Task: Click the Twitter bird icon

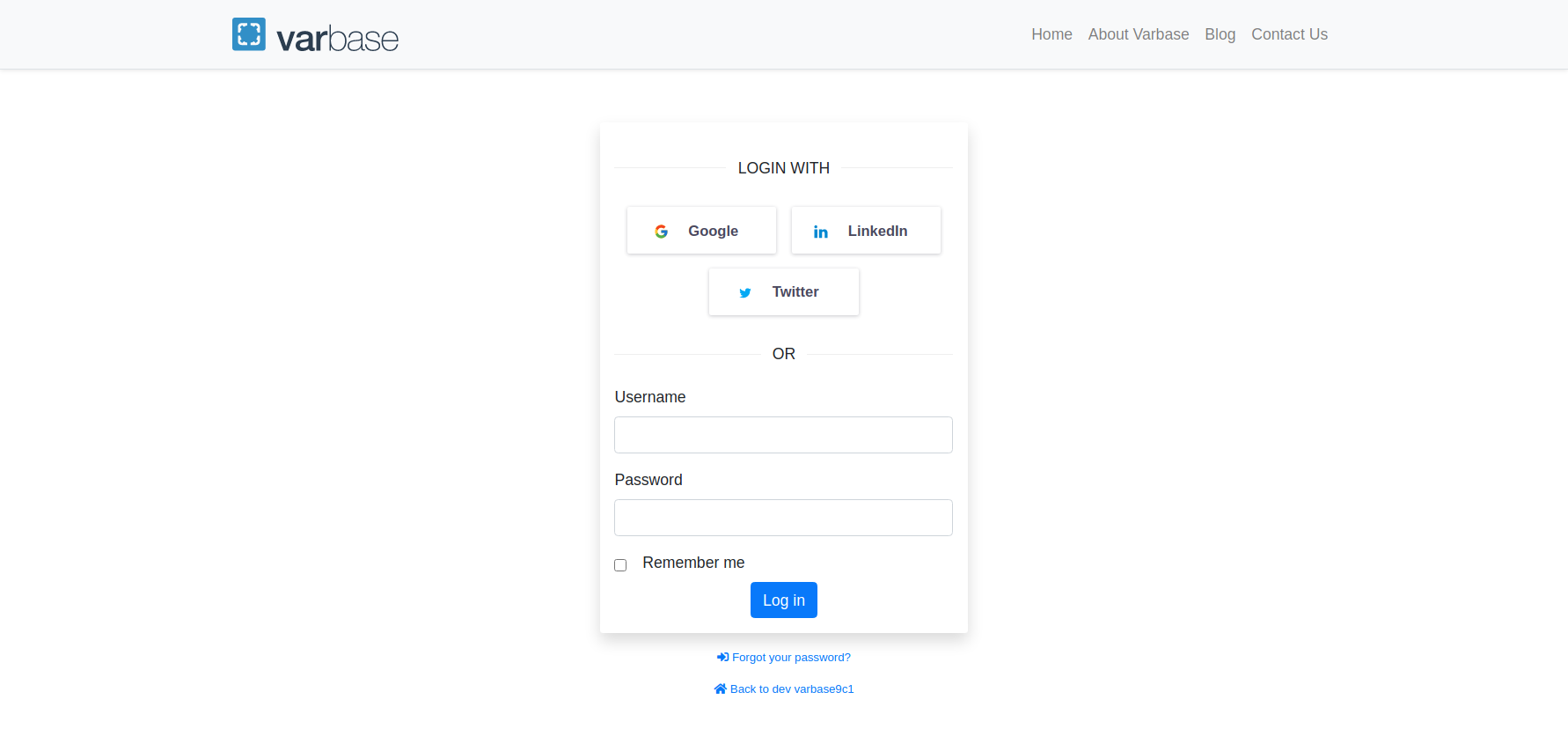Action: coord(745,292)
